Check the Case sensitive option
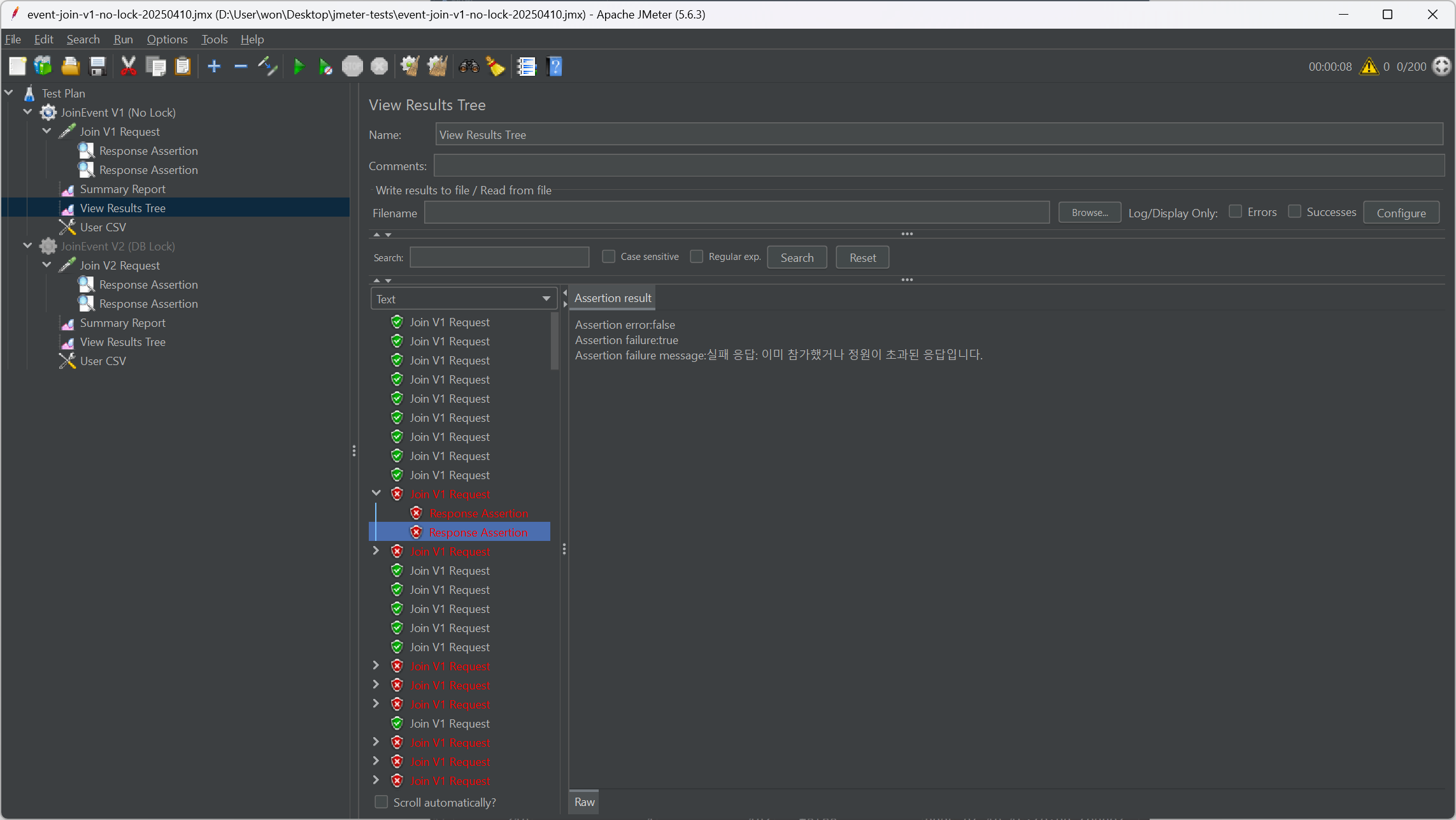 [x=608, y=257]
